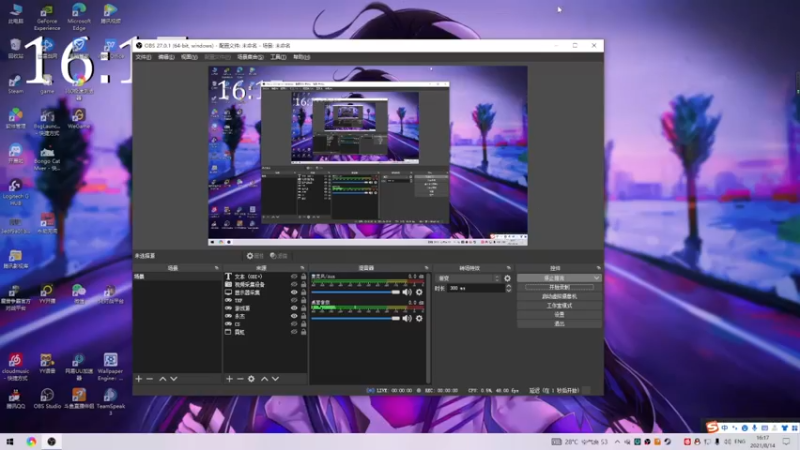
Task: Mute the 桌面音频 speaker icon
Action: [x=407, y=318]
